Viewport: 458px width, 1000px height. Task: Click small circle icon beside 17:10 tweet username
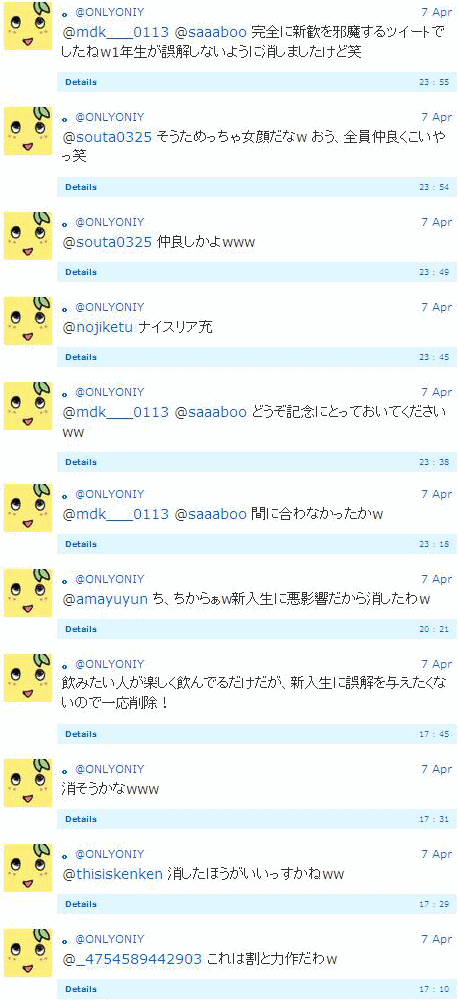[x=65, y=941]
